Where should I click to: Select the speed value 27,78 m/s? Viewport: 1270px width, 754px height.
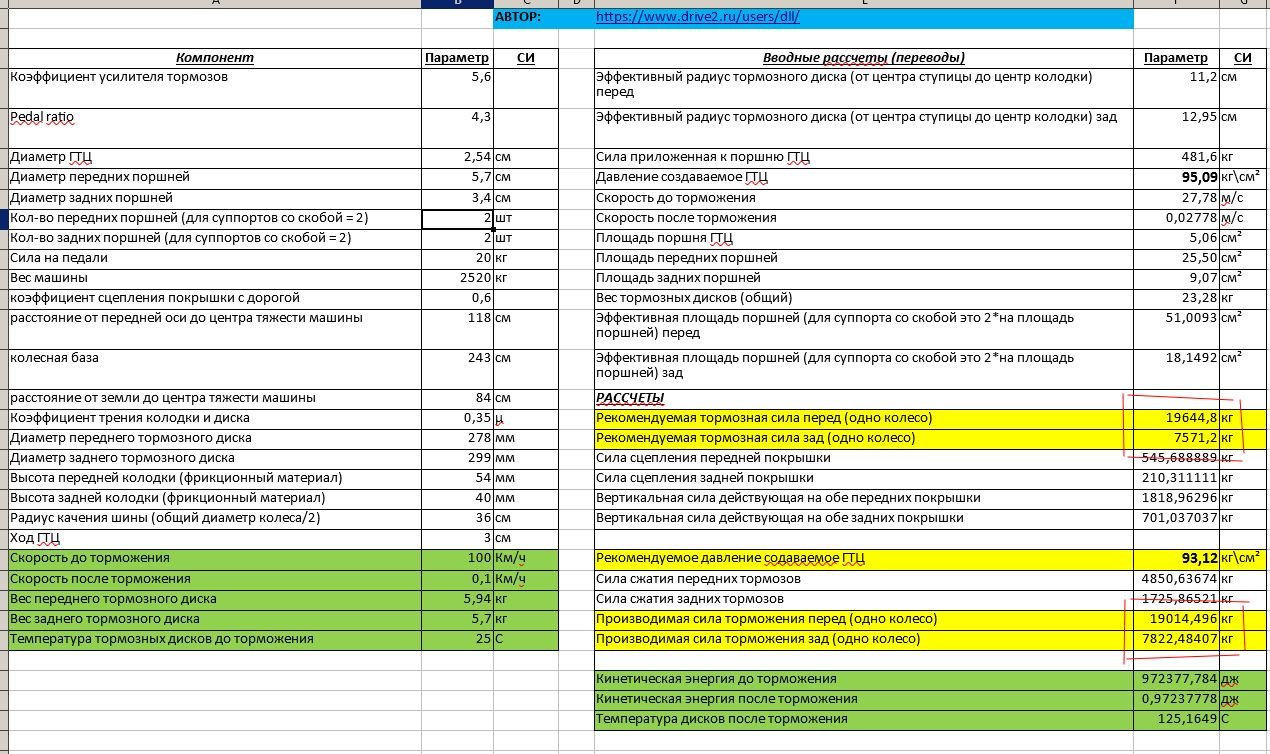(x=1176, y=198)
